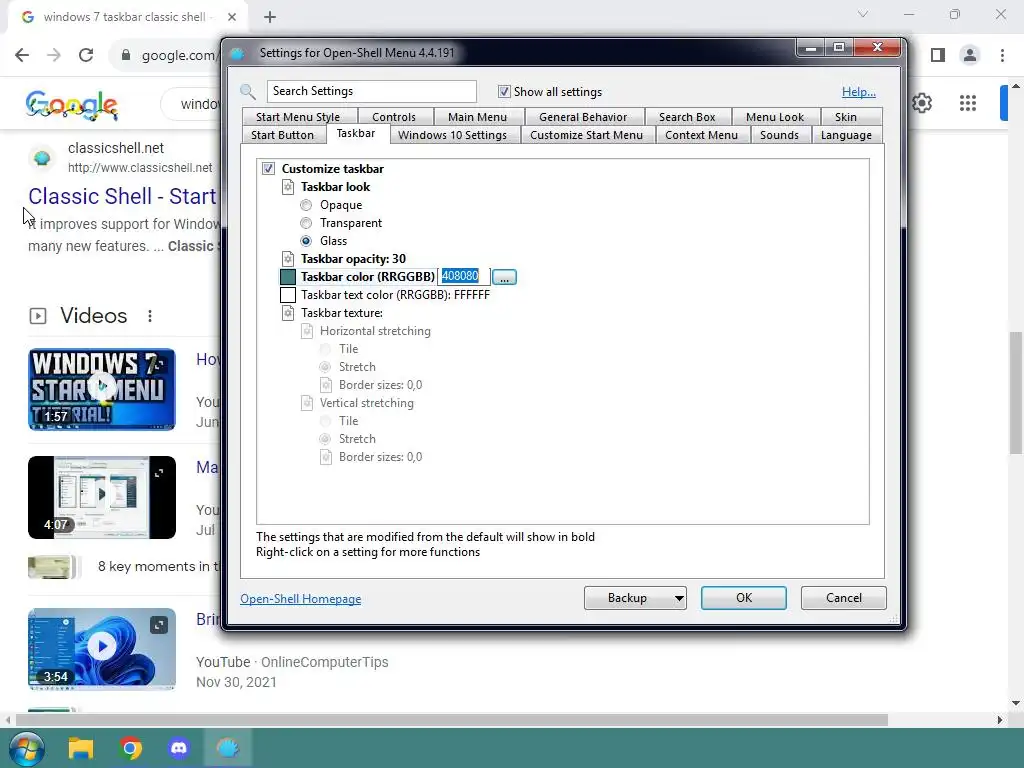
Task: Close the 'windows 7 taskbar classic shell' tab
Action: coord(232,17)
